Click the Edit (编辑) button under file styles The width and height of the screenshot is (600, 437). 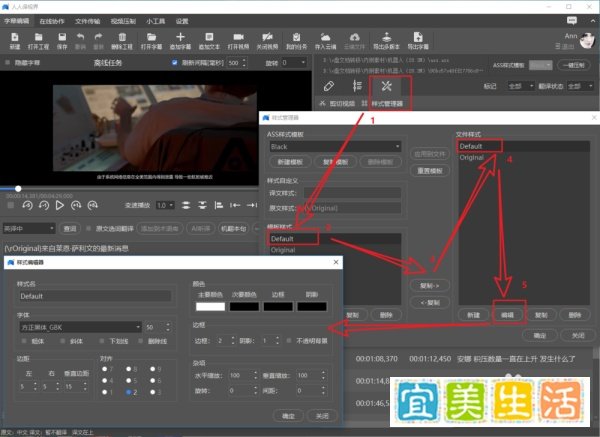[x=507, y=315]
